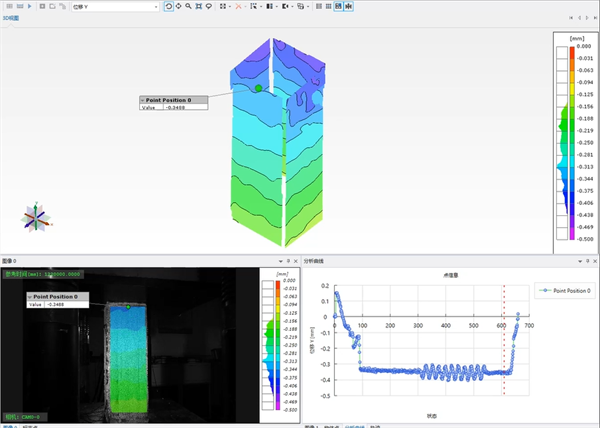Image resolution: width=600 pixels, height=428 pixels.
Task: Select the rotate view tool in toolbar
Action: [x=168, y=6]
